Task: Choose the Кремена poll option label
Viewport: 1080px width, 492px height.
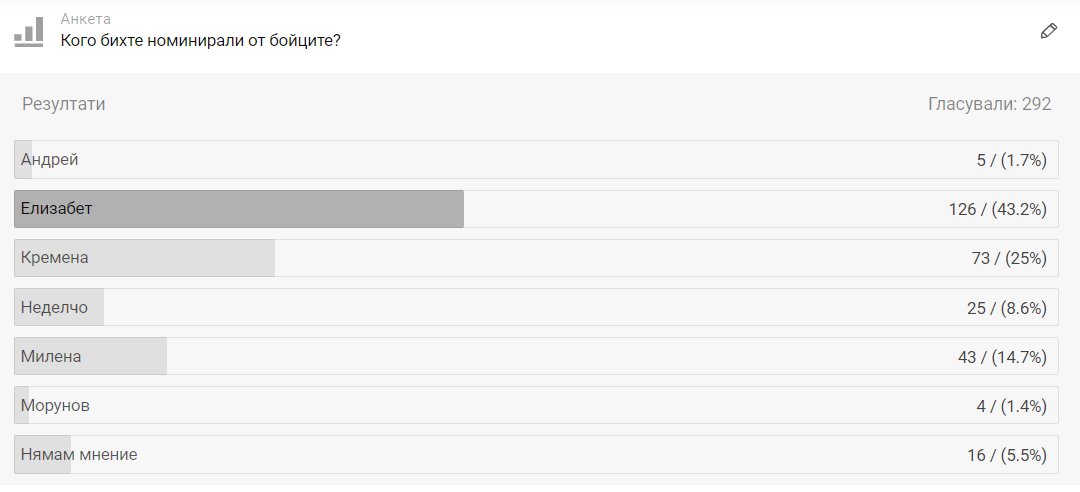Action: coord(55,258)
